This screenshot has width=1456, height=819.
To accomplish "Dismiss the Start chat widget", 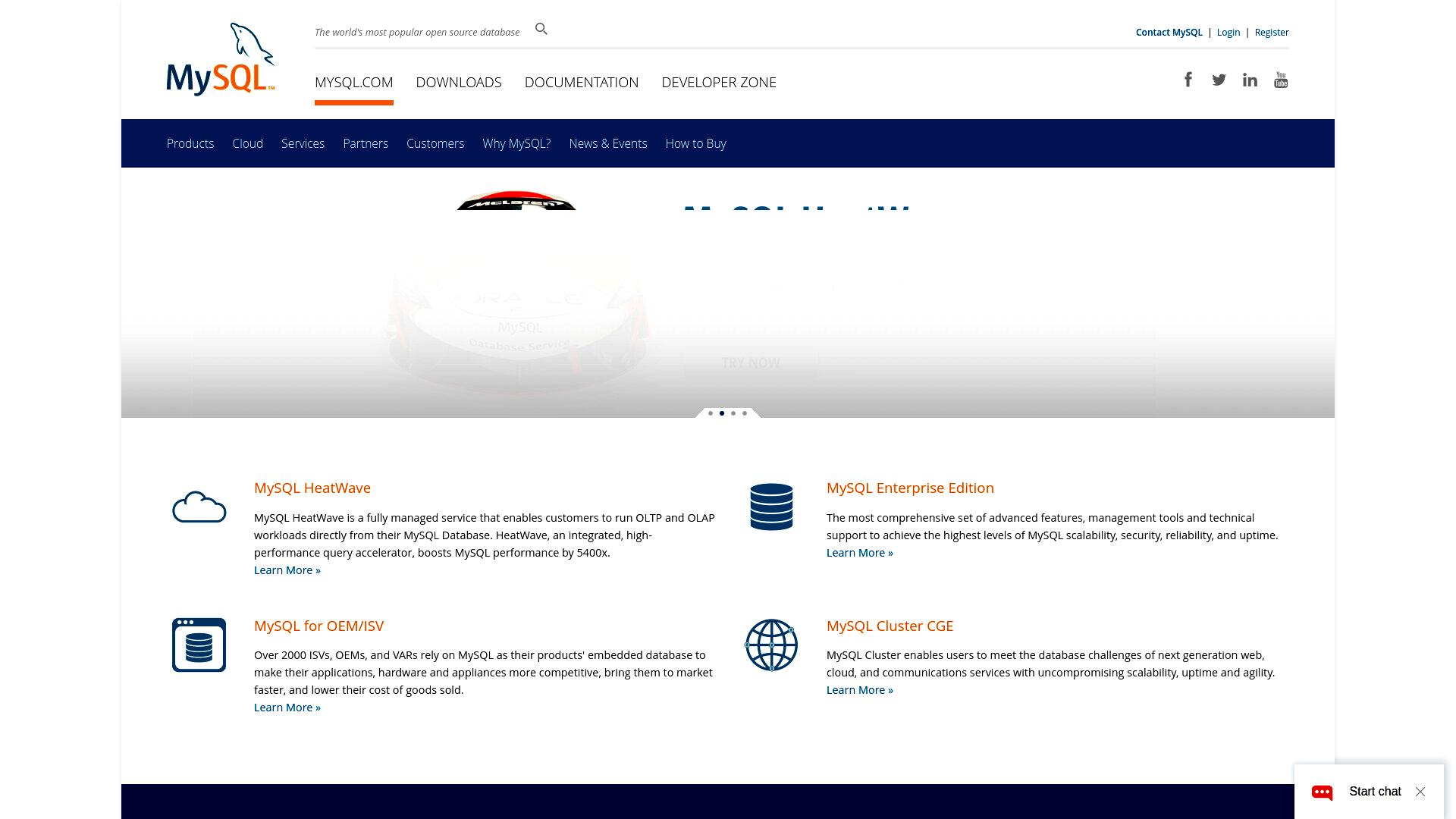I will point(1420,792).
